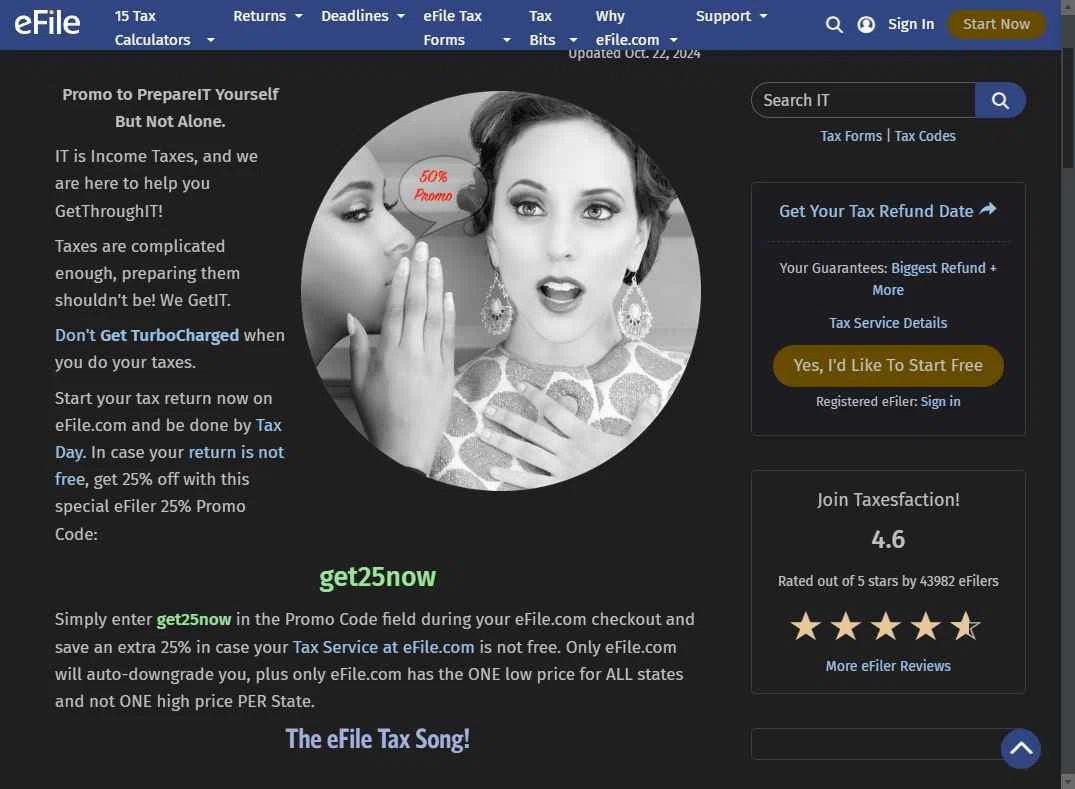Click the scroll-to-top chevron button
The height and width of the screenshot is (789, 1075).
point(1020,748)
